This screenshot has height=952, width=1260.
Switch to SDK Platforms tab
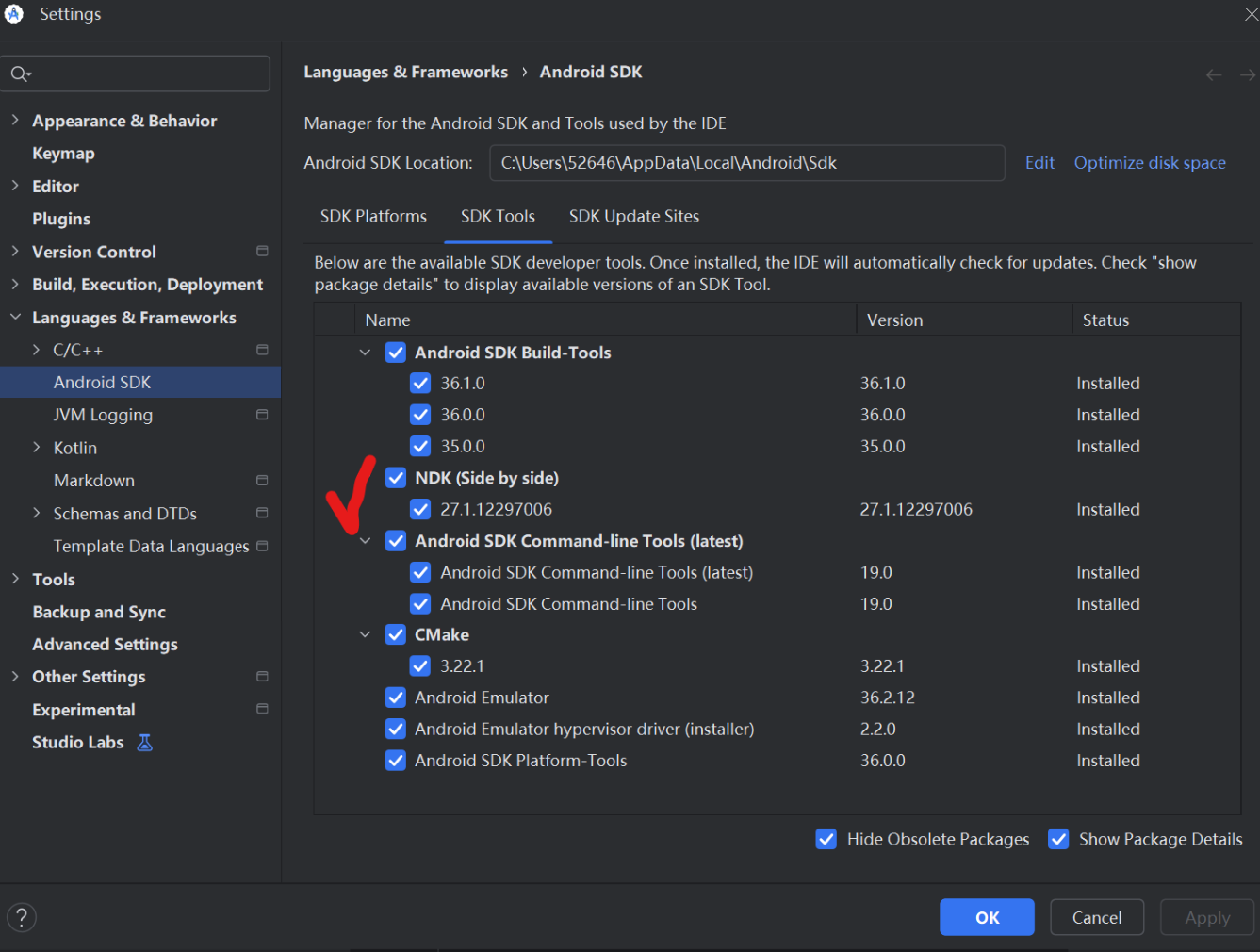click(373, 216)
